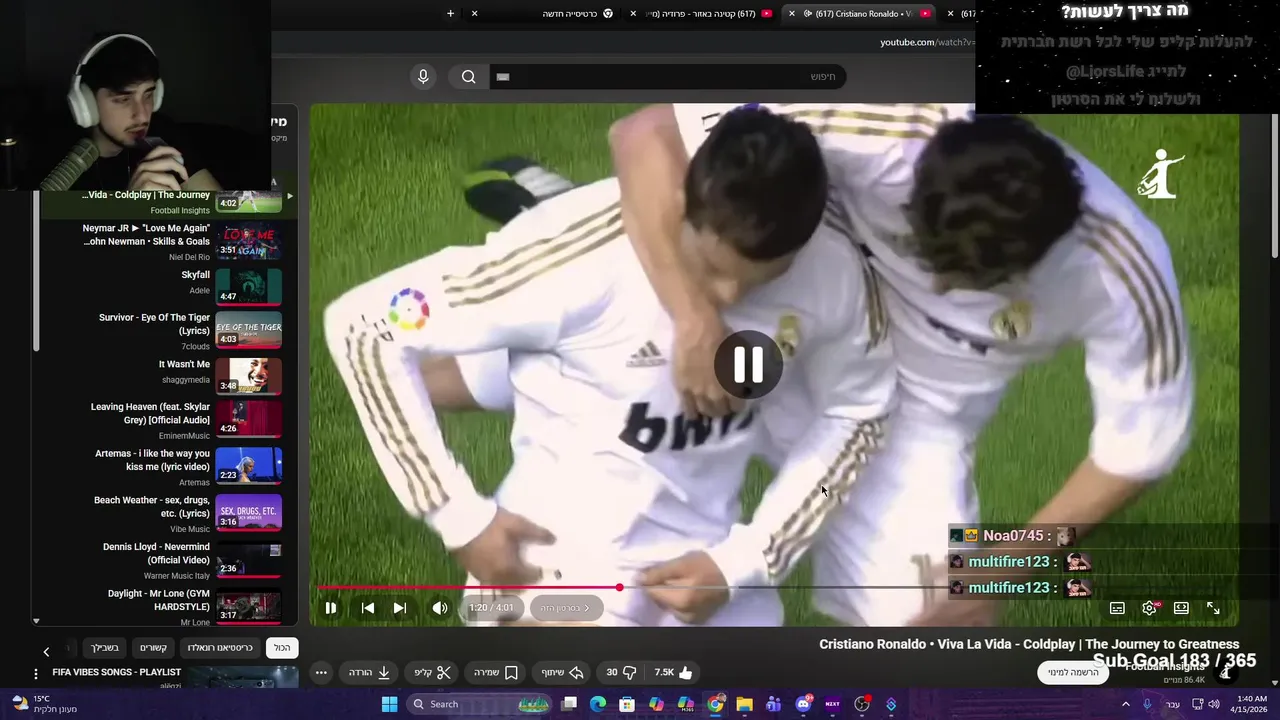The image size is (1280, 720).
Task: Select the כריסטיאנו רונאלדו filter chip
Action: tap(220, 648)
